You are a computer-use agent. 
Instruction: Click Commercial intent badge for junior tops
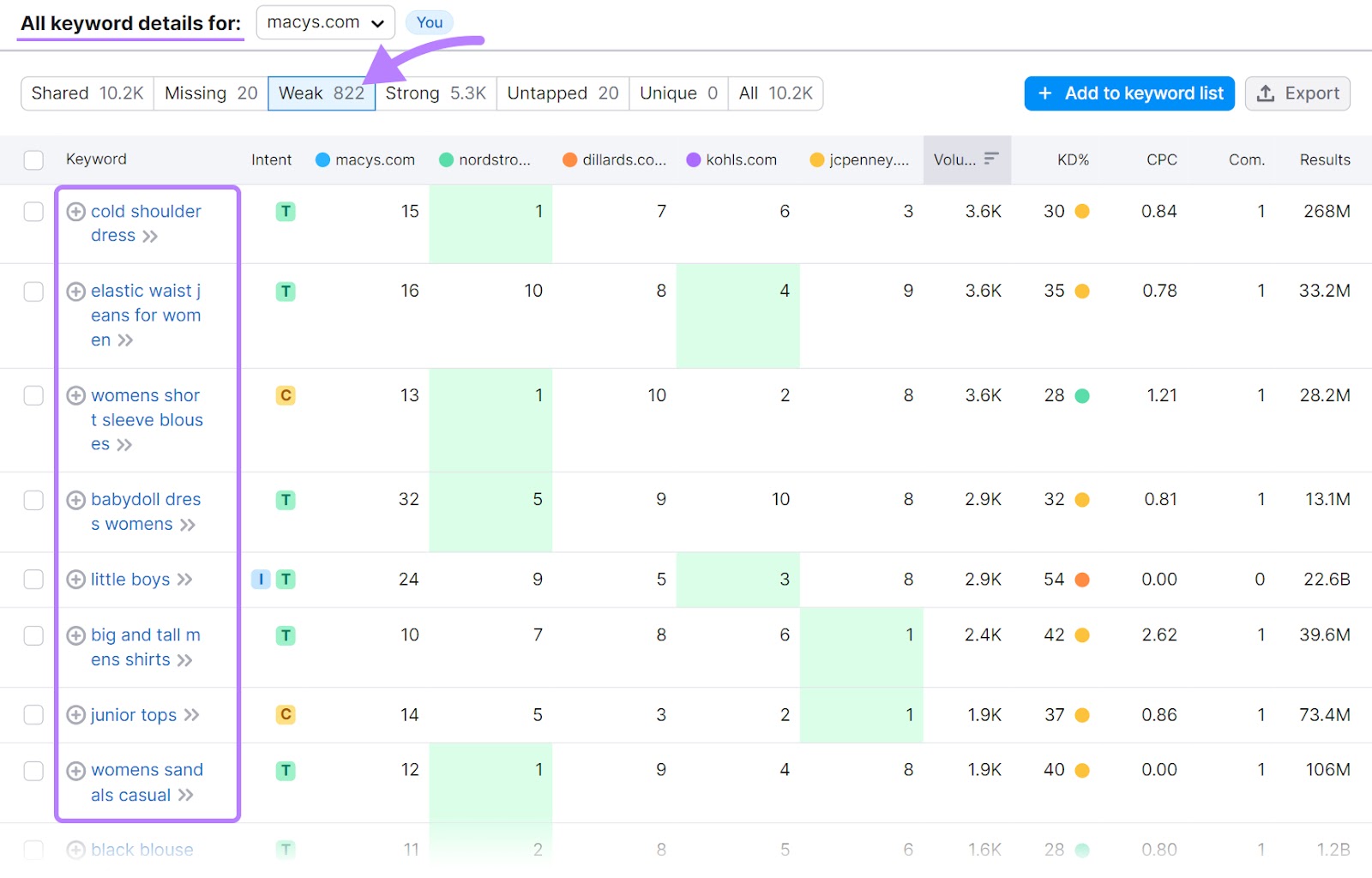286,715
